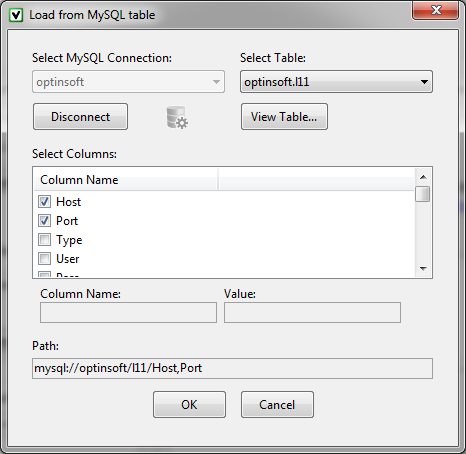Click the column list scroll down arrow
This screenshot has width=466, height=454.
point(423,268)
